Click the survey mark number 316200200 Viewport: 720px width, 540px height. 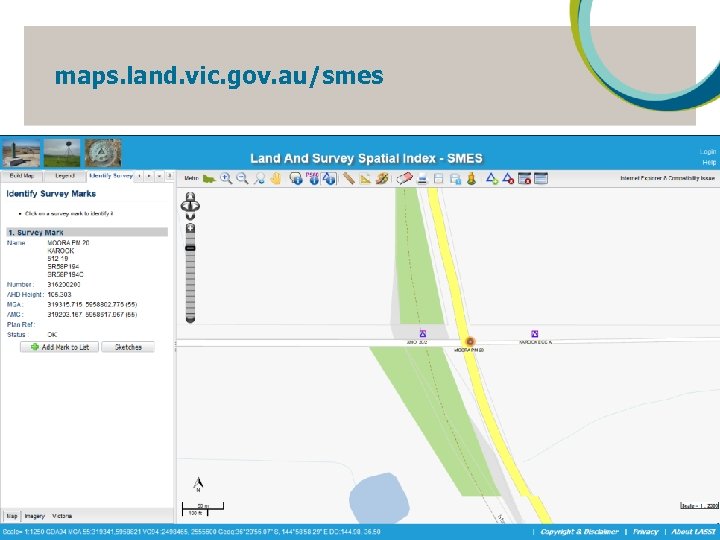click(64, 285)
